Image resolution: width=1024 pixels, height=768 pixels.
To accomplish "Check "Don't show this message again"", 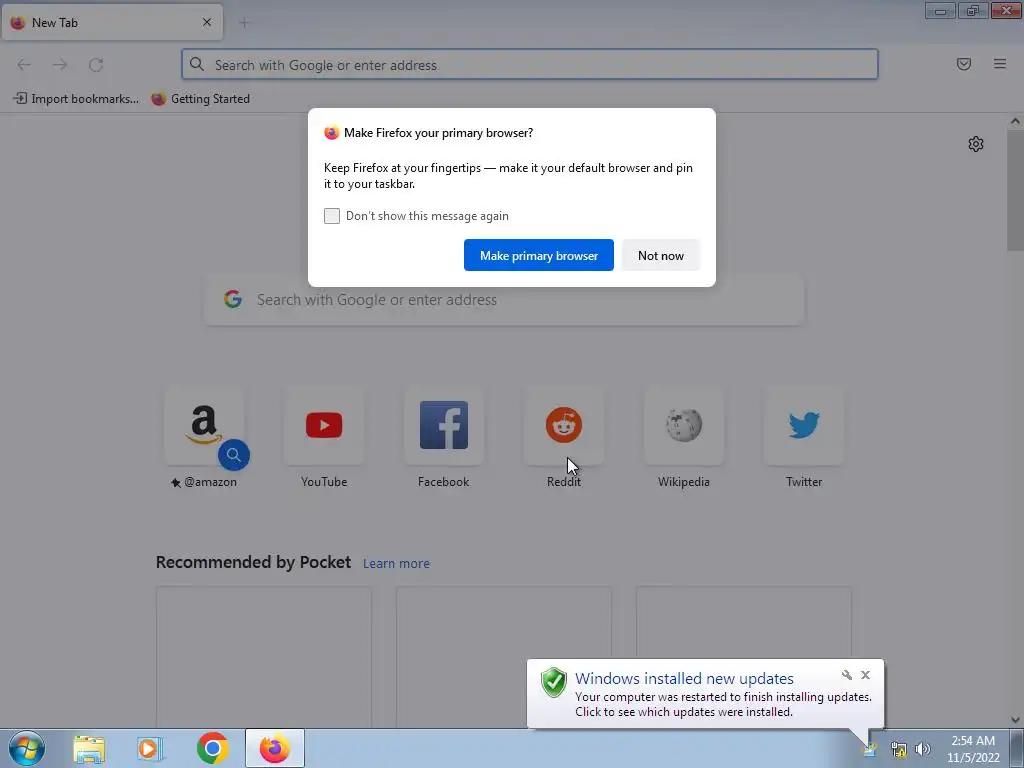I will pos(332,216).
